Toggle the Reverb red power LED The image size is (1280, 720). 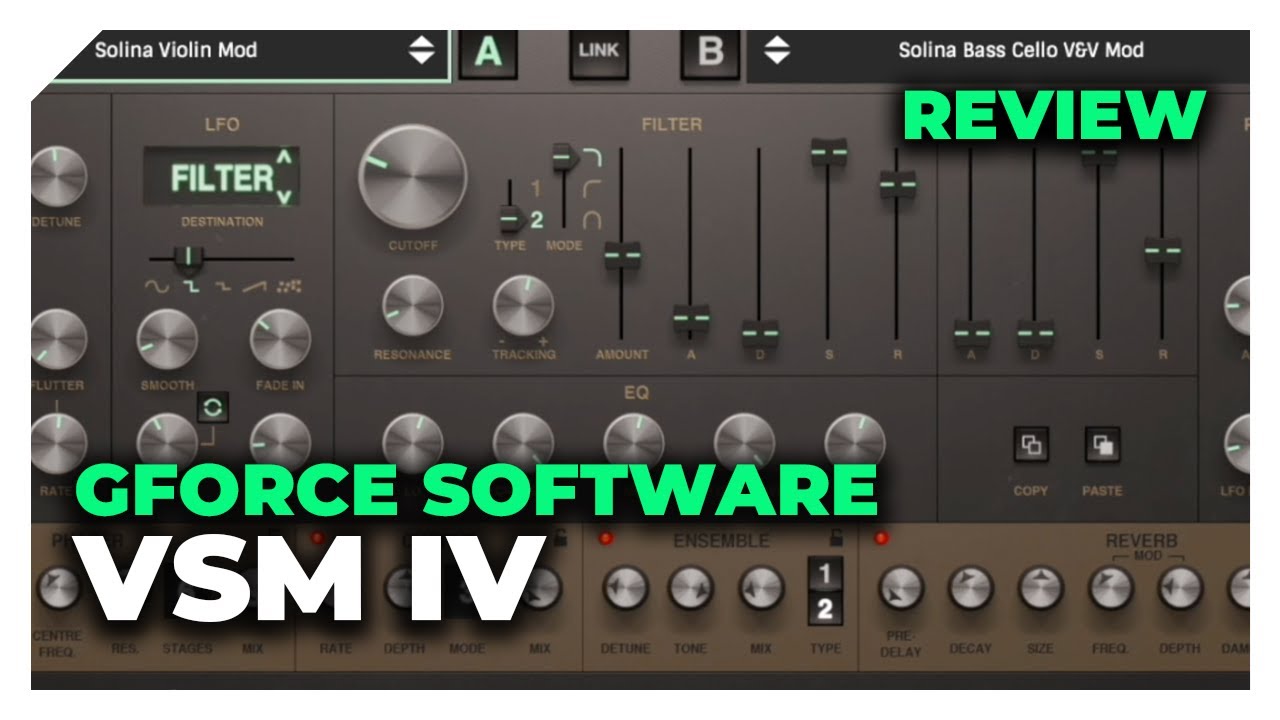point(882,539)
